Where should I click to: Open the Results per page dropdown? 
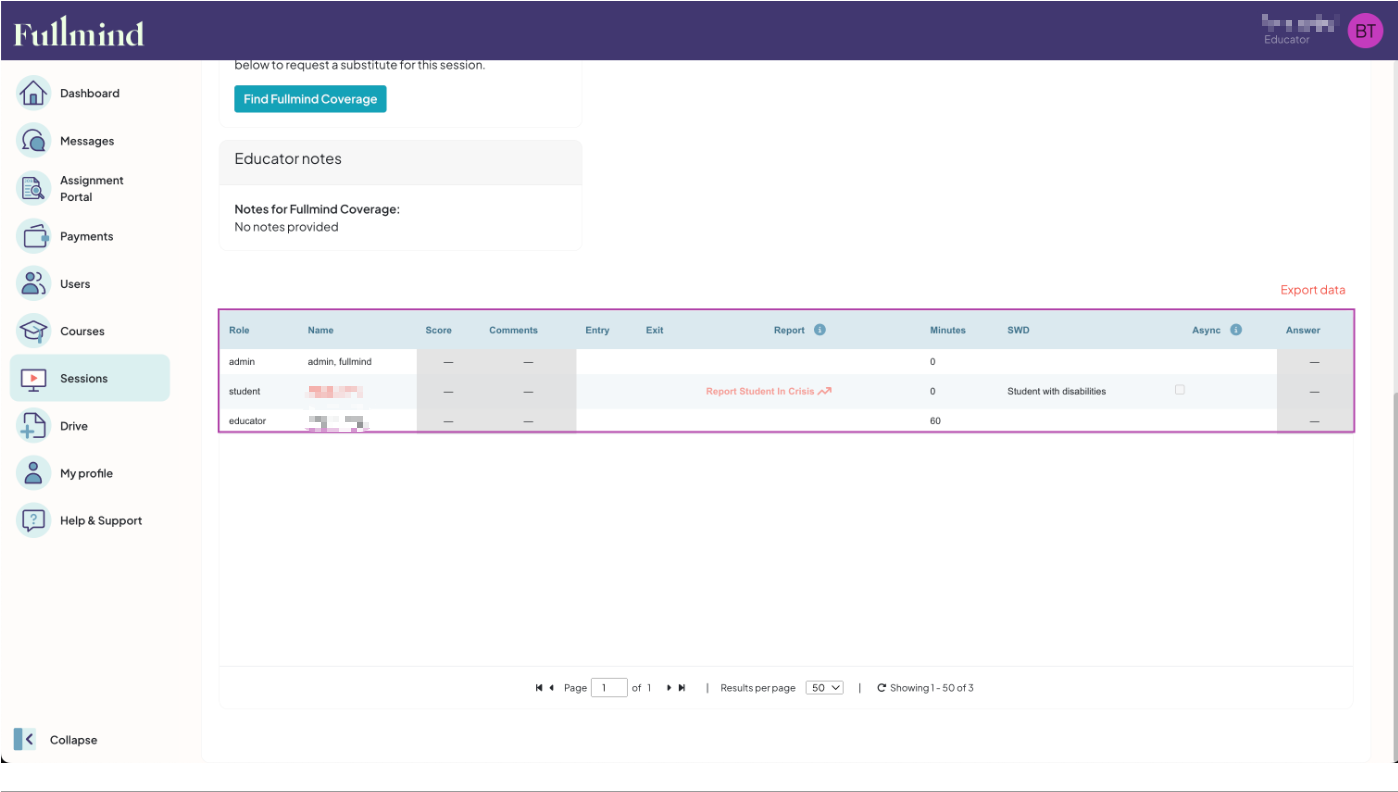[824, 687]
